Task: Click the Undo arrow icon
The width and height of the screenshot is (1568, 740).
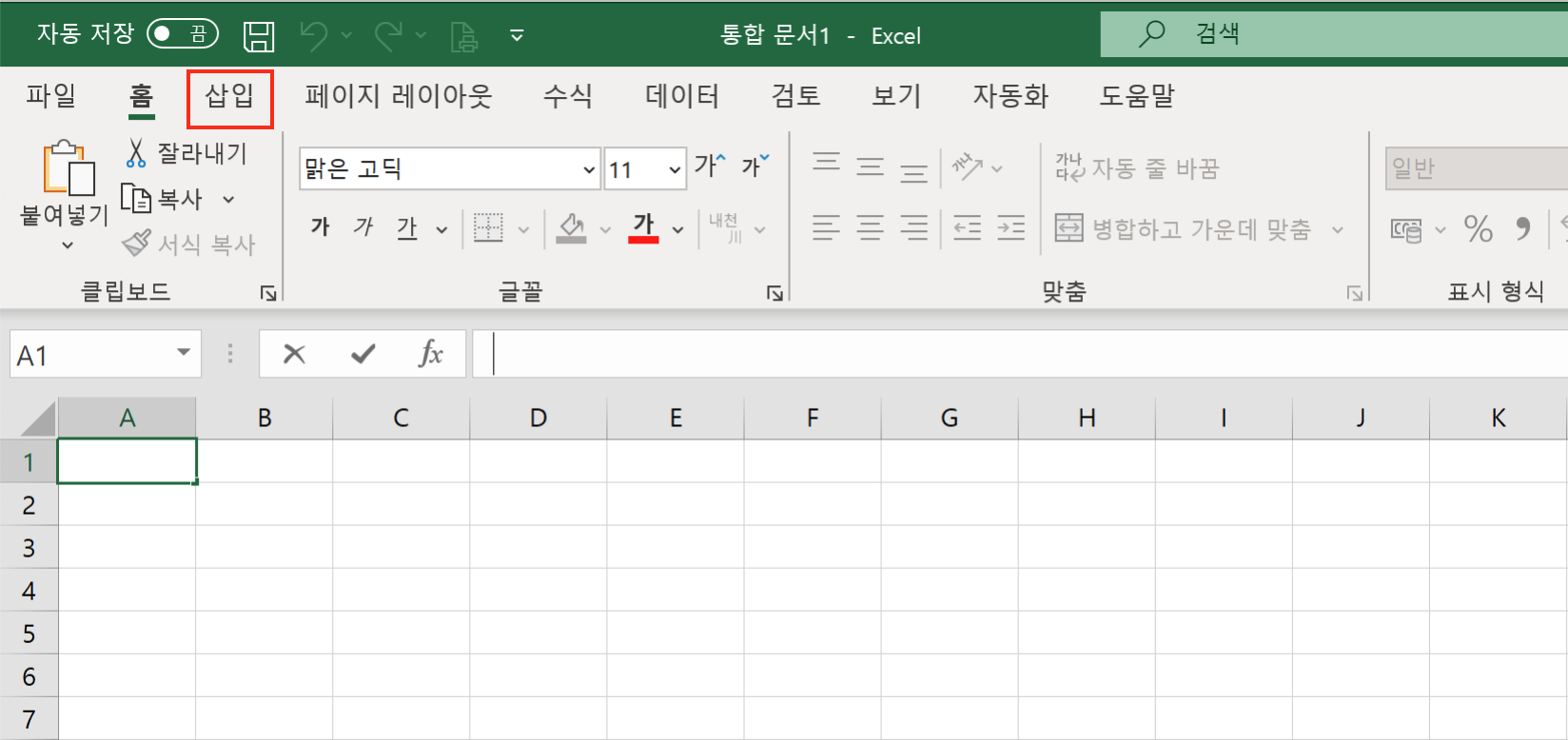Action: 313,36
